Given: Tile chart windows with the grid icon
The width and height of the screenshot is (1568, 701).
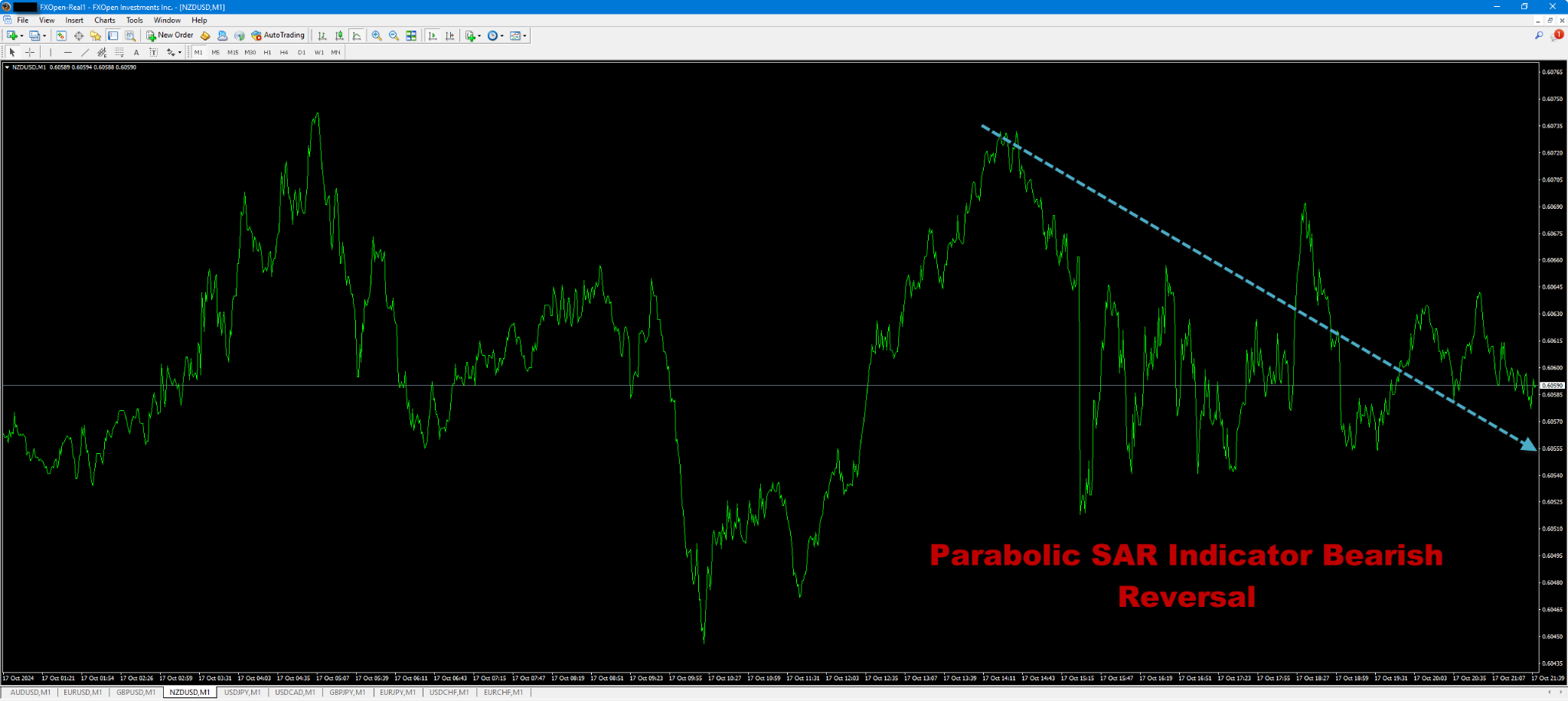Looking at the screenshot, I should [411, 35].
